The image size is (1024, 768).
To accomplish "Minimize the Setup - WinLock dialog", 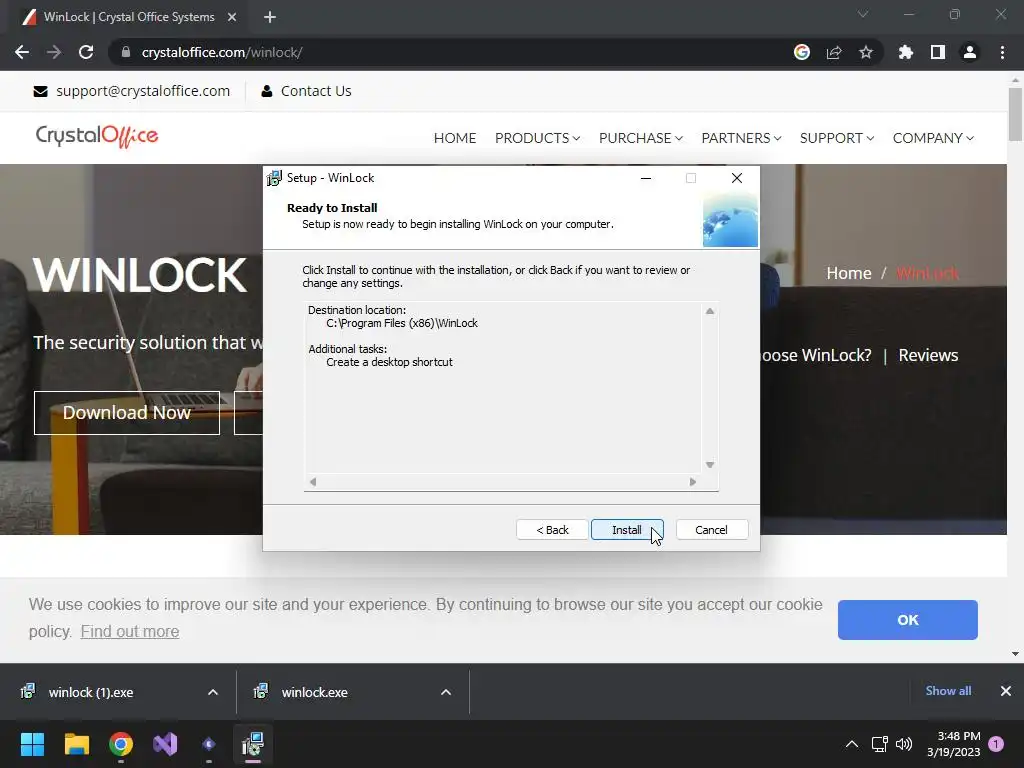I will coord(646,178).
